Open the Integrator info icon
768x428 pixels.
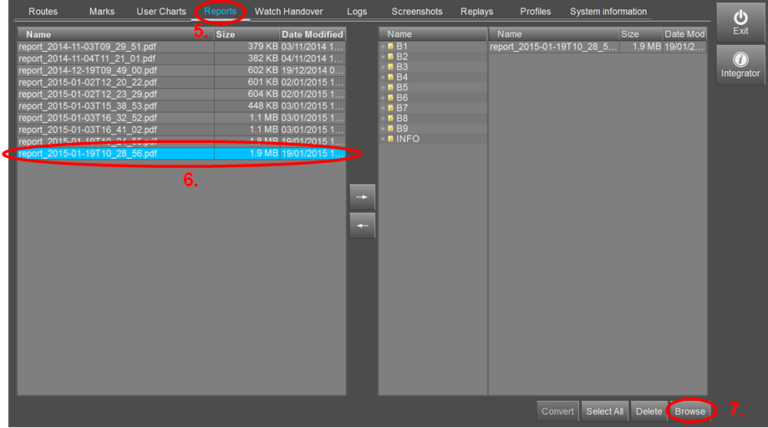[x=740, y=59]
